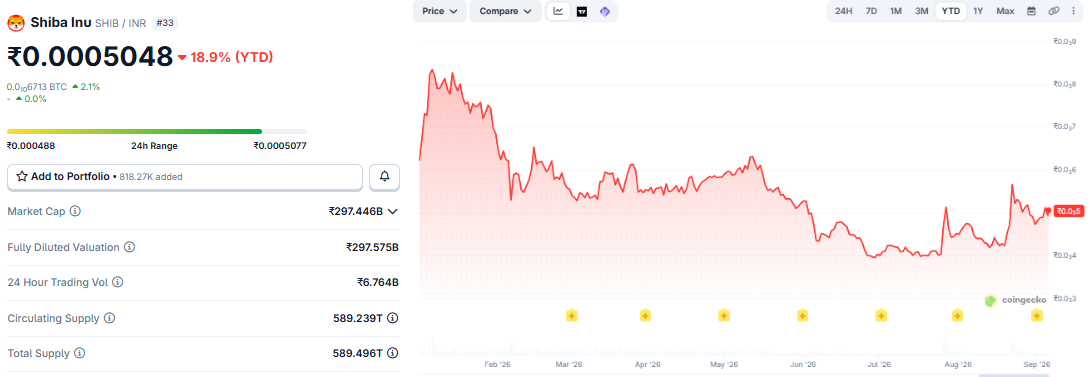Open the Market Cap info tooltip icon
This screenshot has height=377, width=1091.
75,211
